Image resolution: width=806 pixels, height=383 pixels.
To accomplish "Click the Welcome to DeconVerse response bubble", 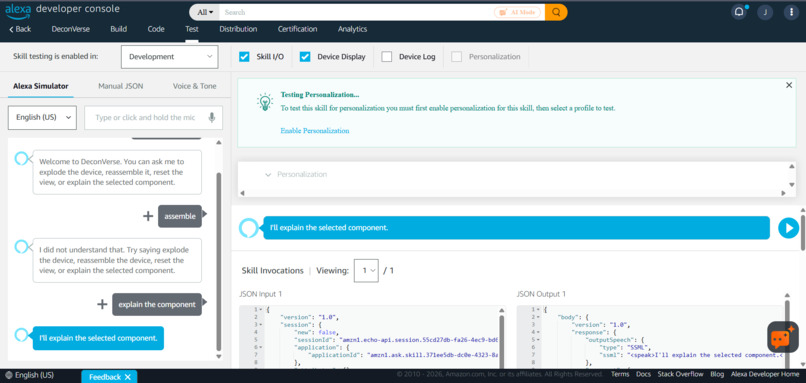I will (117, 172).
